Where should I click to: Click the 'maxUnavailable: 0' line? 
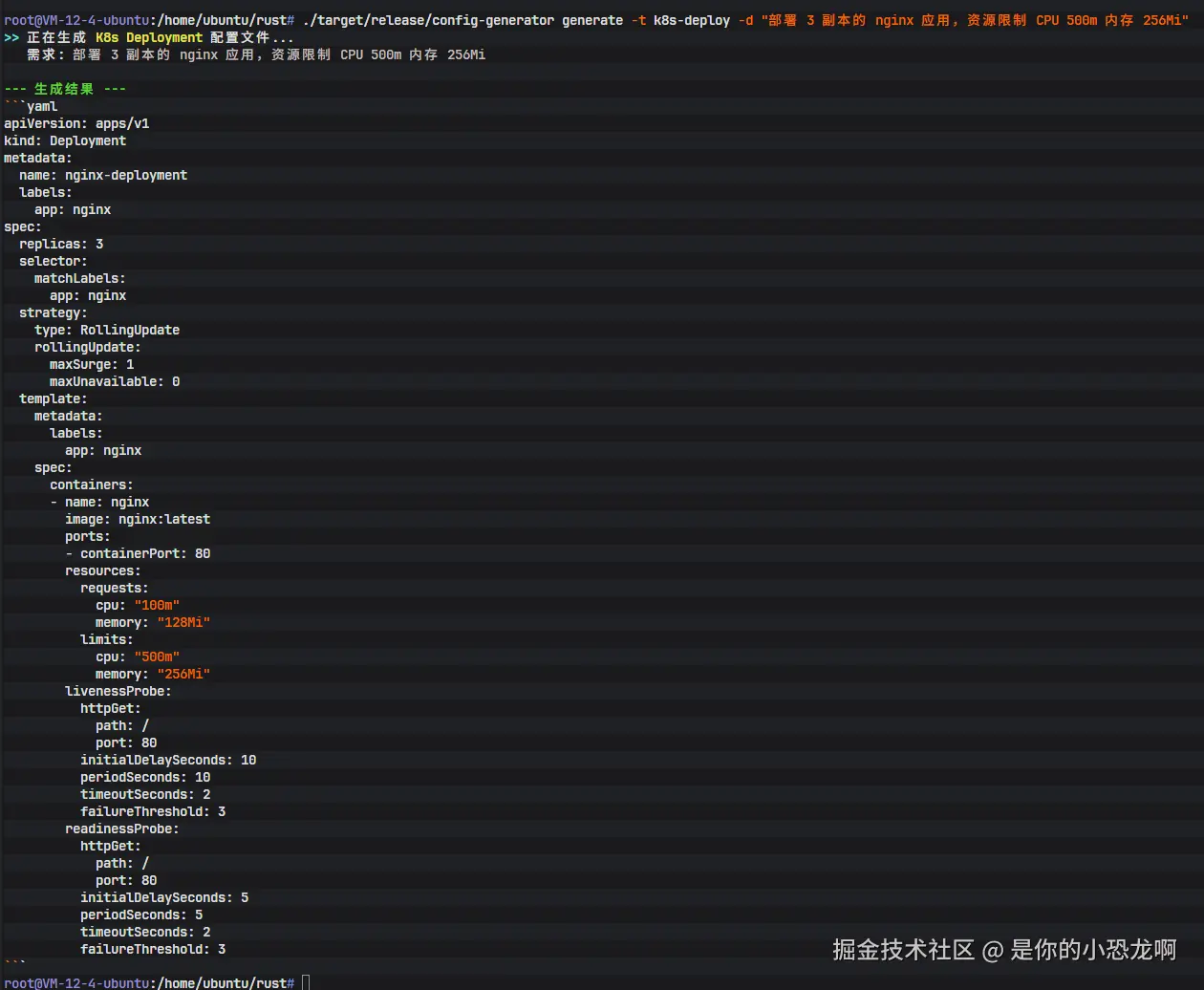[x=115, y=381]
